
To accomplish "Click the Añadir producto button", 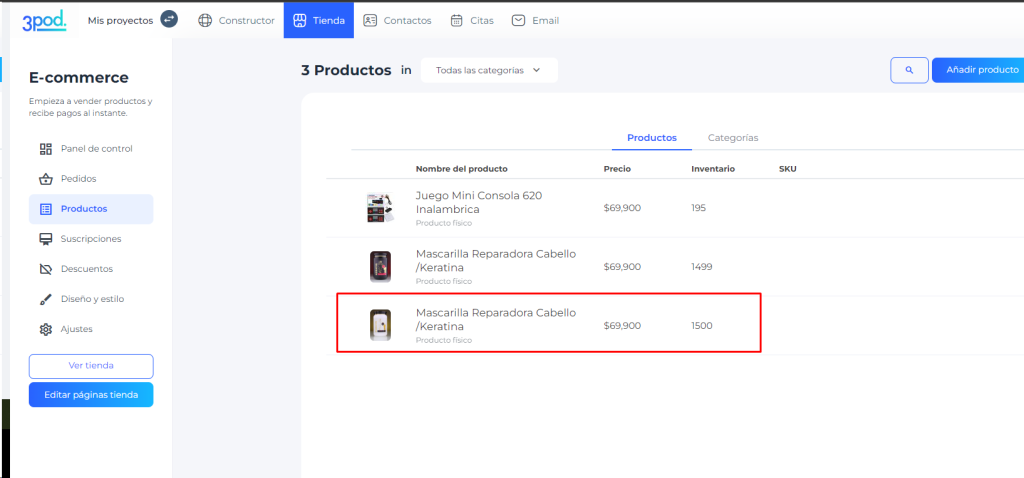I will (x=978, y=70).
